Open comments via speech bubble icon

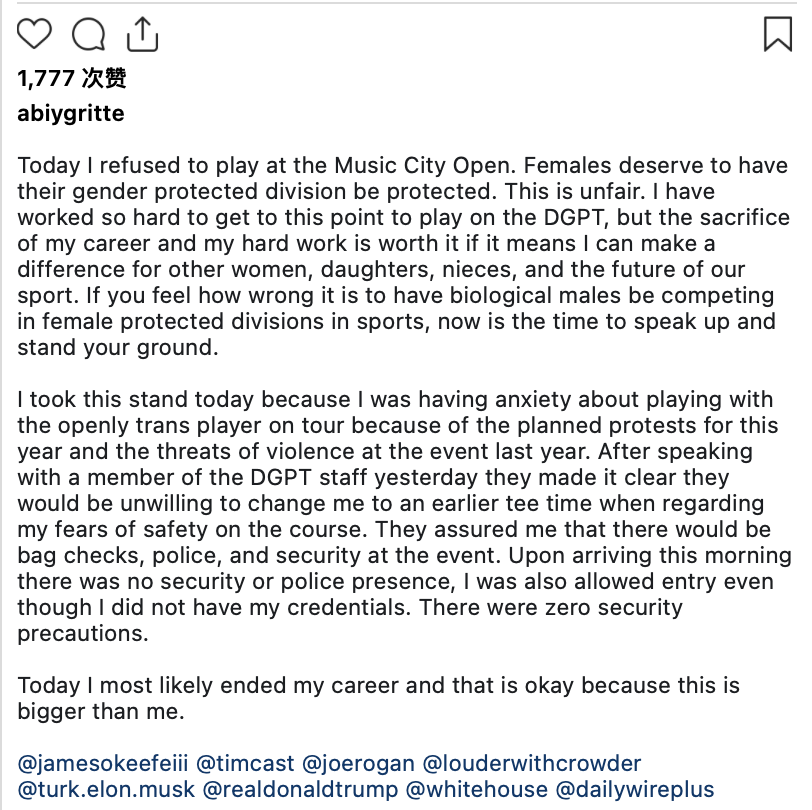coord(89,34)
